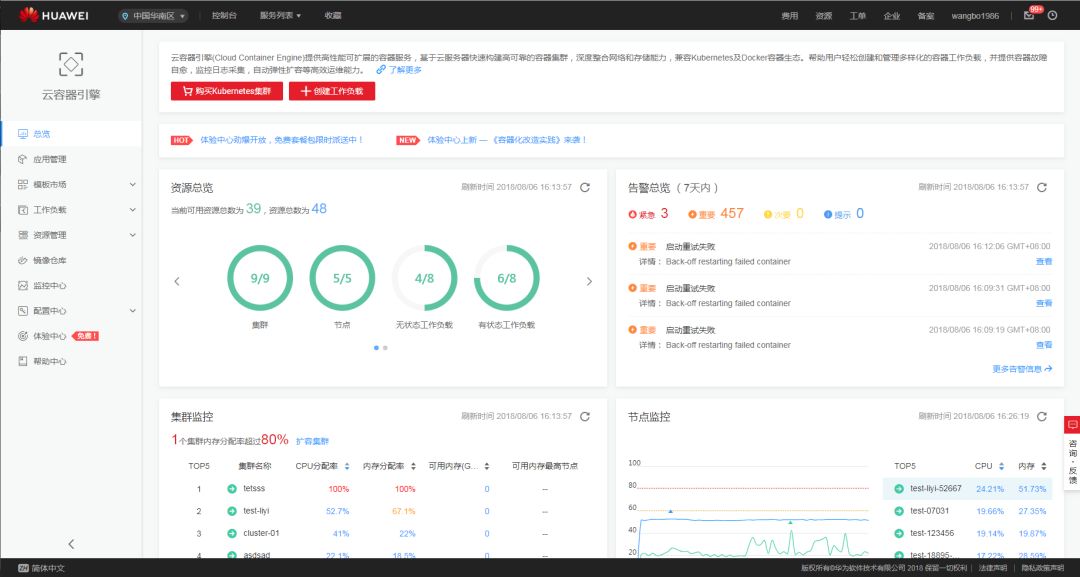Open the region selector 中国华南区

tap(153, 15)
